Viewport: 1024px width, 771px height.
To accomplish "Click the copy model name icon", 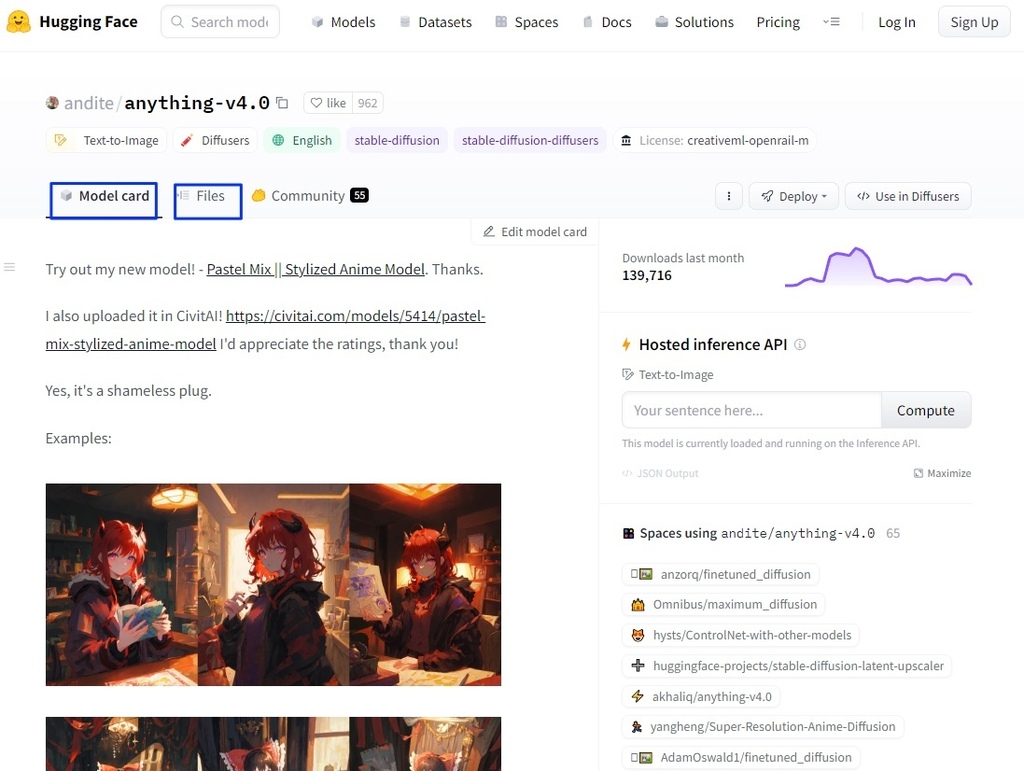I will click(x=282, y=102).
